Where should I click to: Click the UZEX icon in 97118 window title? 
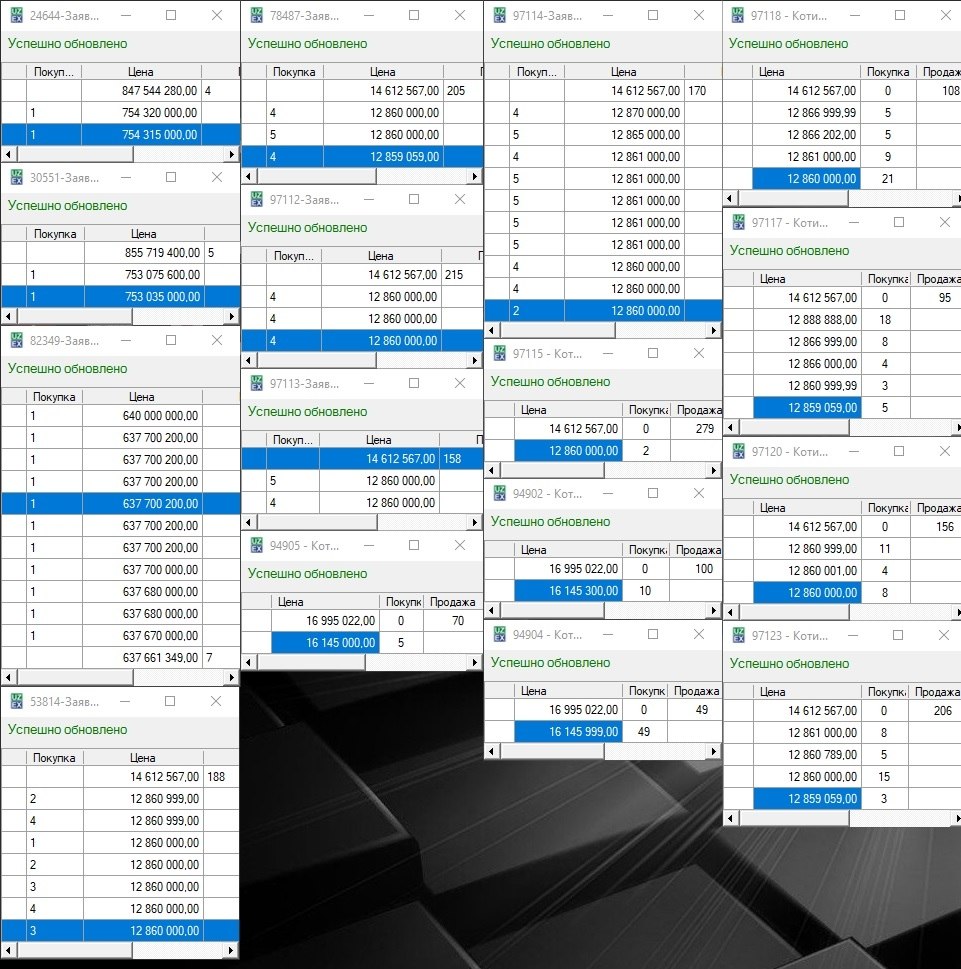click(738, 16)
